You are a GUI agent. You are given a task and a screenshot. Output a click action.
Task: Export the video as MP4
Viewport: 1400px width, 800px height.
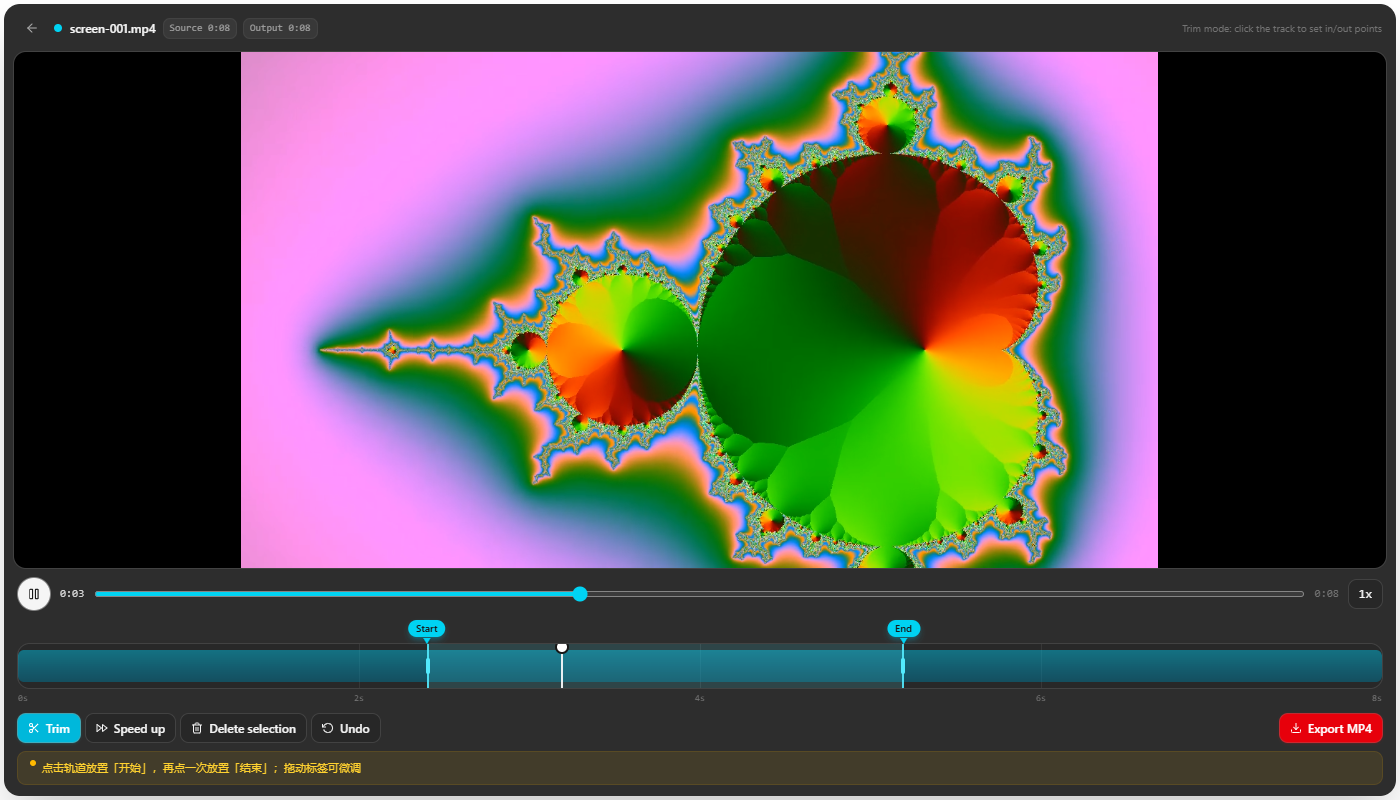1330,728
